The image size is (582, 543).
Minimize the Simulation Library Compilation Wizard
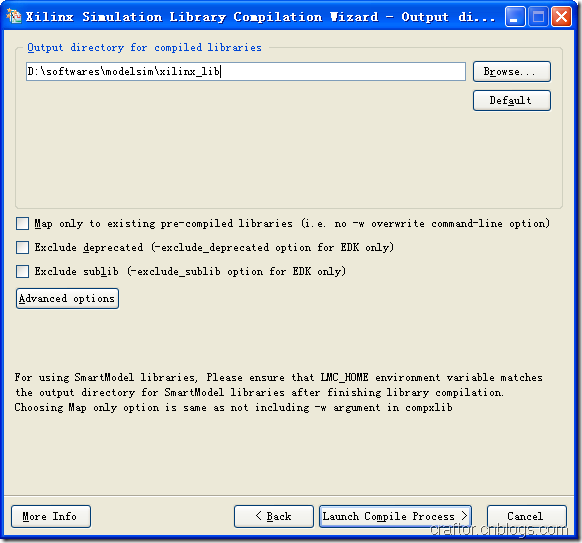point(514,17)
